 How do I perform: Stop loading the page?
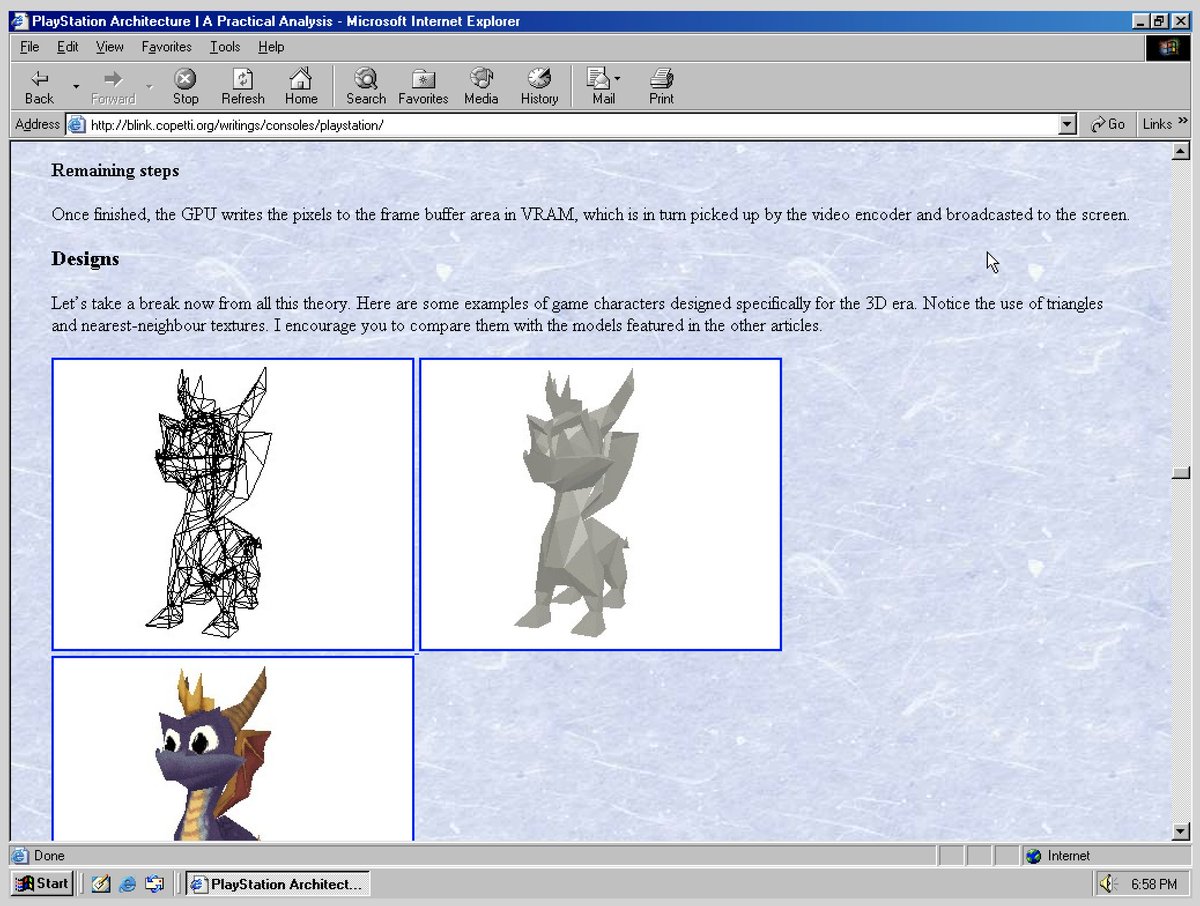(x=185, y=87)
